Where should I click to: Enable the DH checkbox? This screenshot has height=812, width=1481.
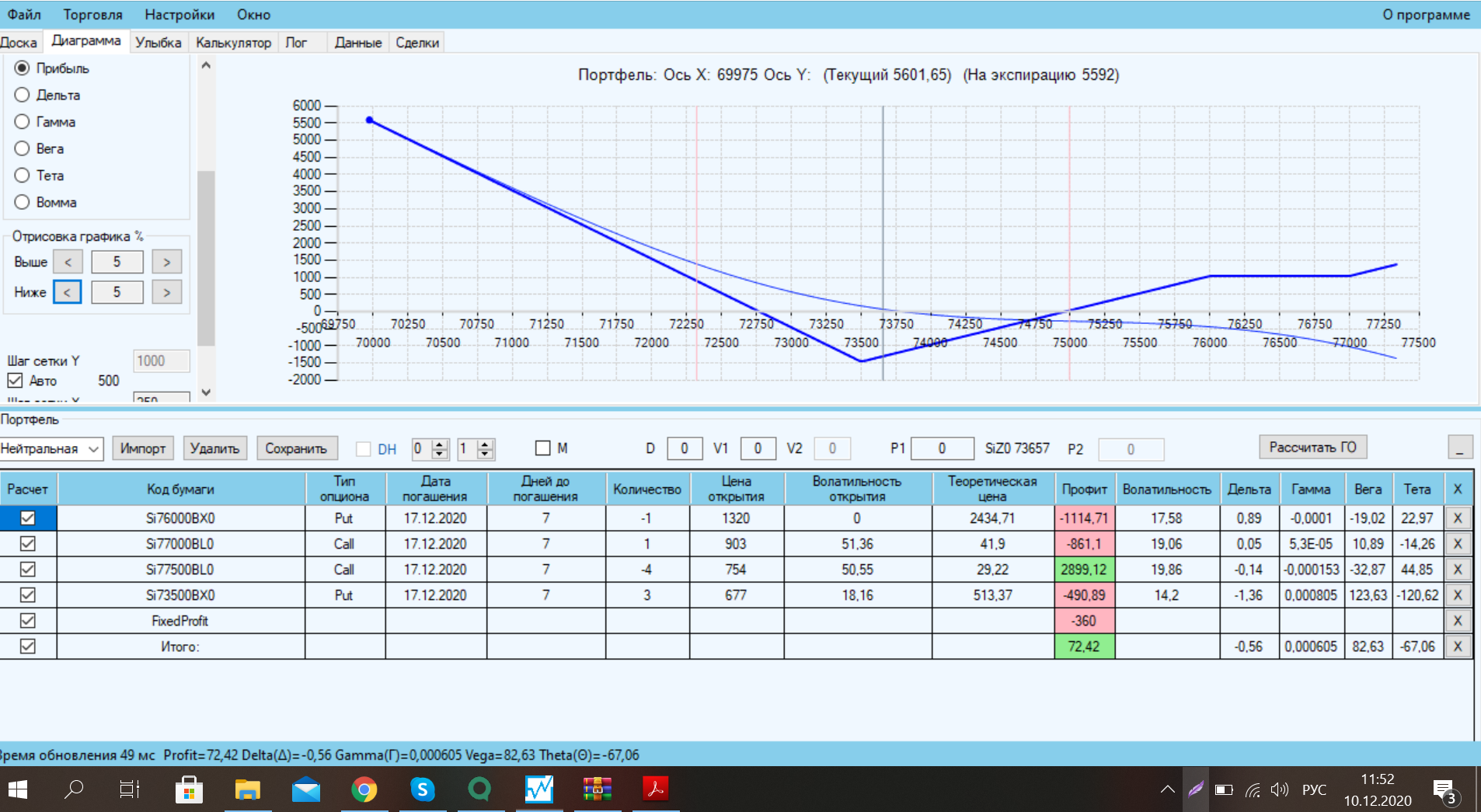click(x=363, y=449)
